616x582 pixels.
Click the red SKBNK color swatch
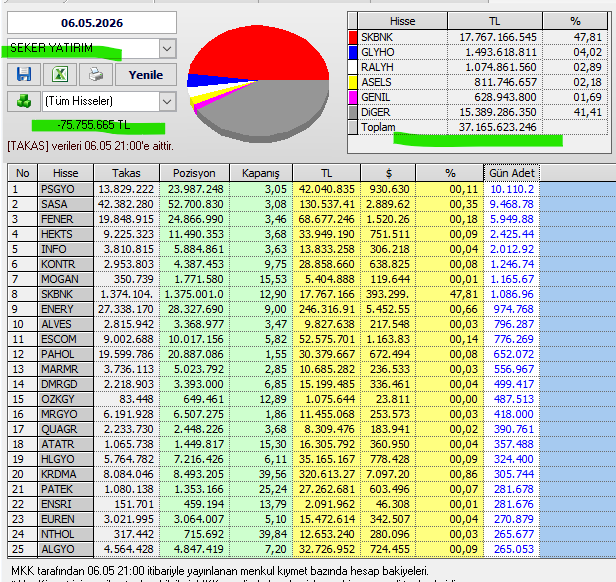pyautogui.click(x=353, y=37)
